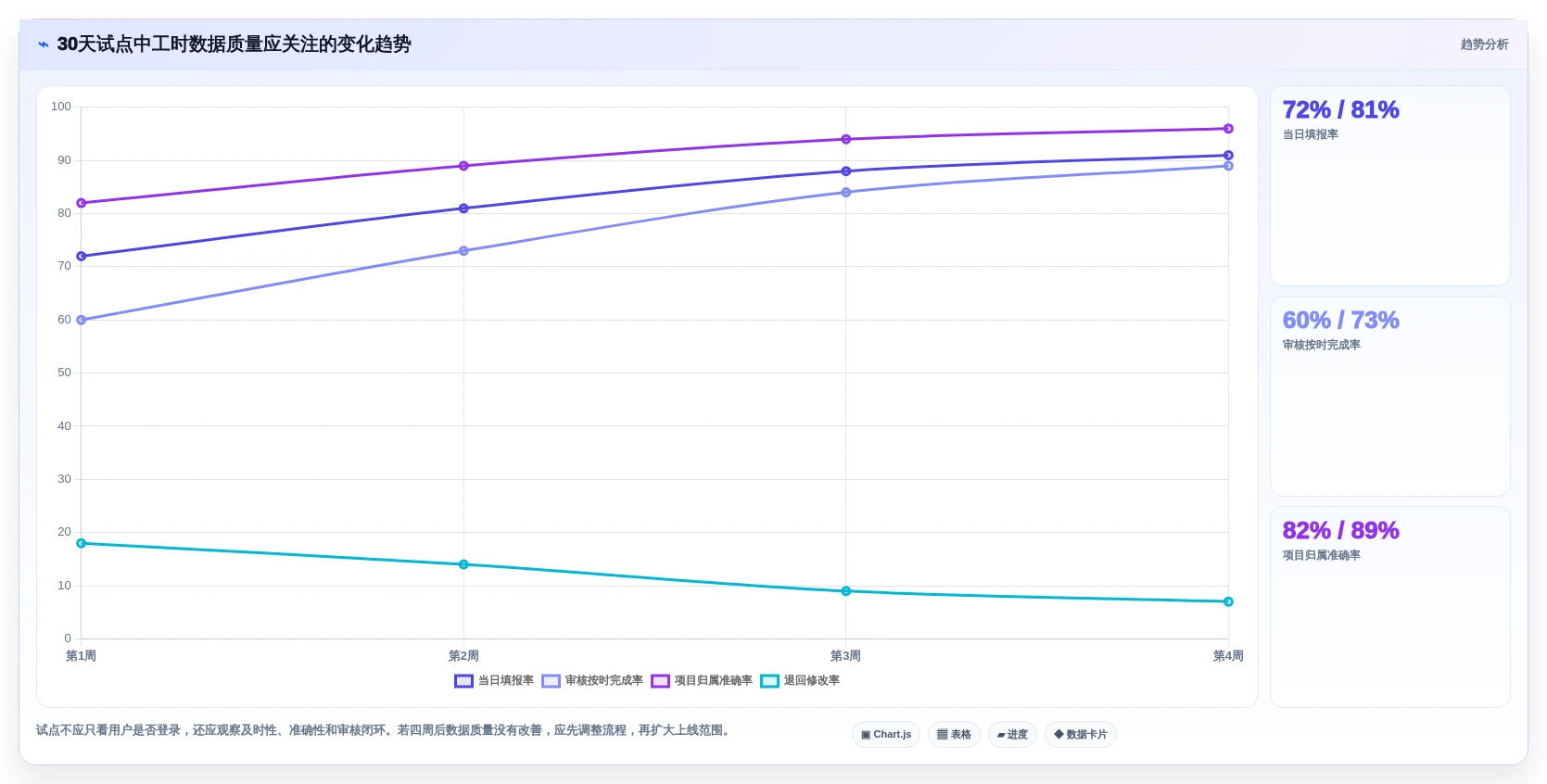This screenshot has height=784, width=1547.
Task: Click 第2周 point on 当日填报率 line
Action: [463, 209]
